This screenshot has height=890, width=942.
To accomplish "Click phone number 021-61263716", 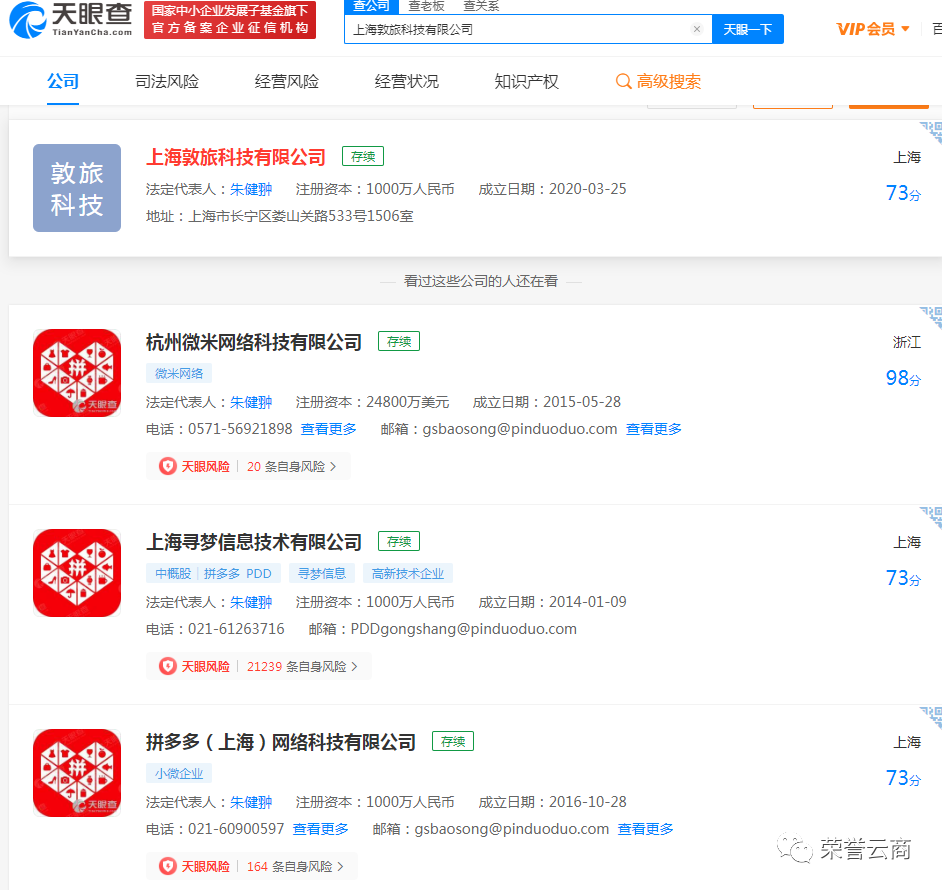I will [x=236, y=629].
